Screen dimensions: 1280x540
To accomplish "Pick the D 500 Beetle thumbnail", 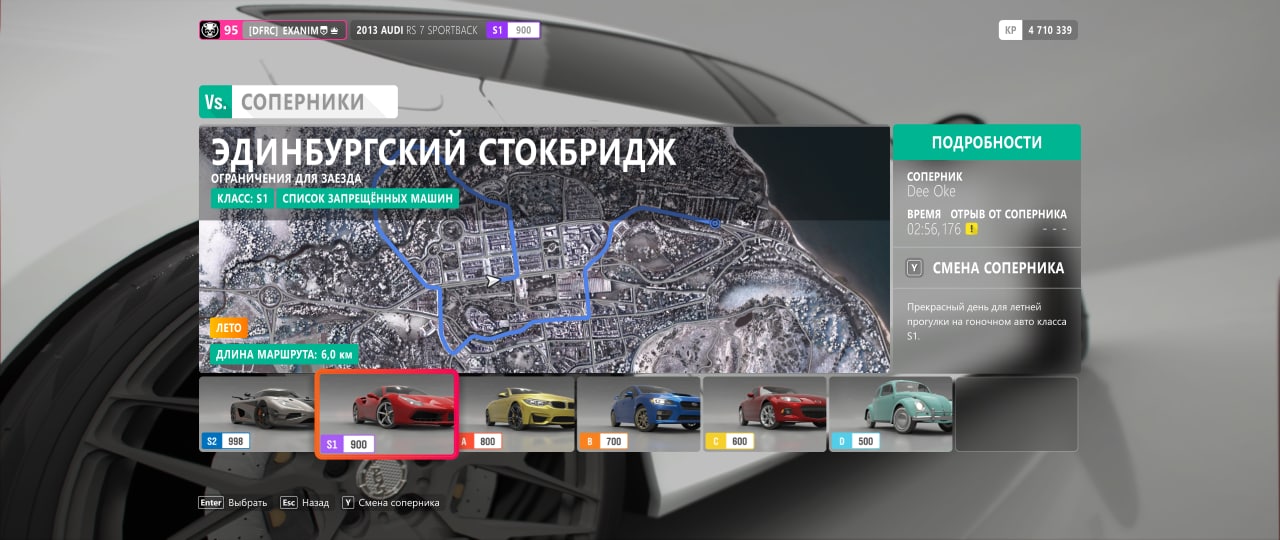I will click(x=891, y=414).
